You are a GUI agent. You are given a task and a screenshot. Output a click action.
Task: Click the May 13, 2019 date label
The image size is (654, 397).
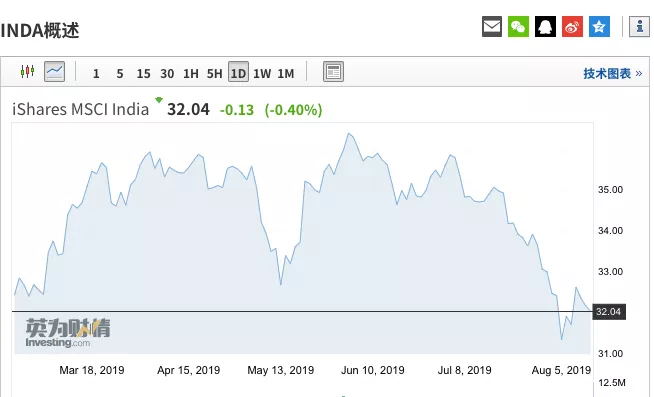tap(281, 370)
